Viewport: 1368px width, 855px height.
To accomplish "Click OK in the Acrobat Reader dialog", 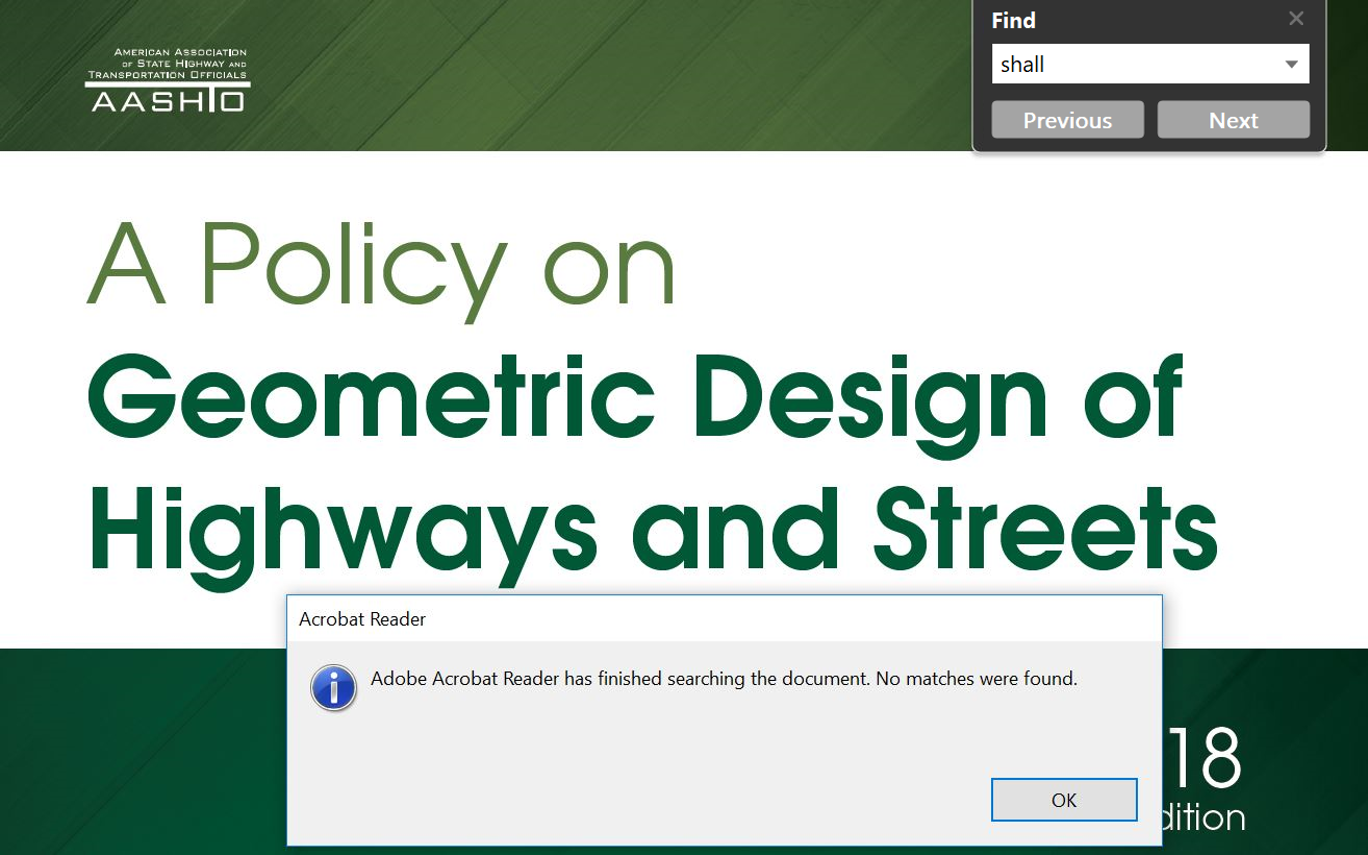I will (1064, 800).
